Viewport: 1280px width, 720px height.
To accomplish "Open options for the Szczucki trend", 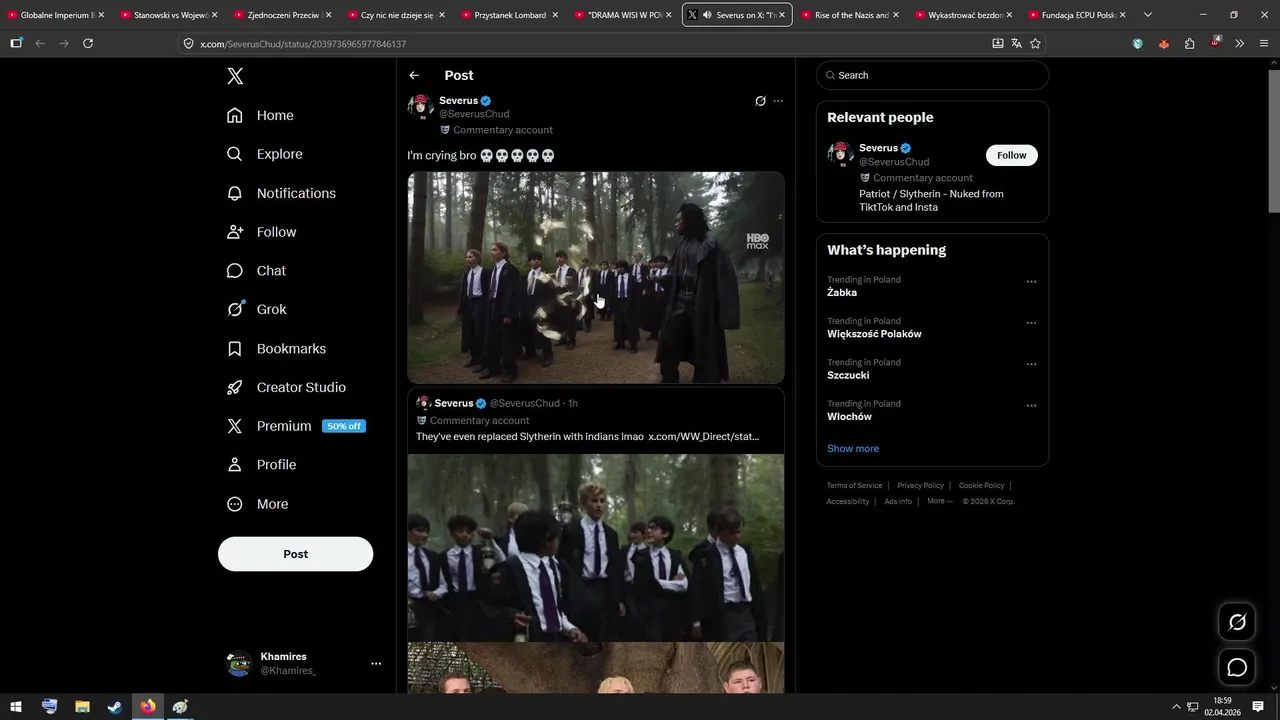I will pyautogui.click(x=1031, y=364).
